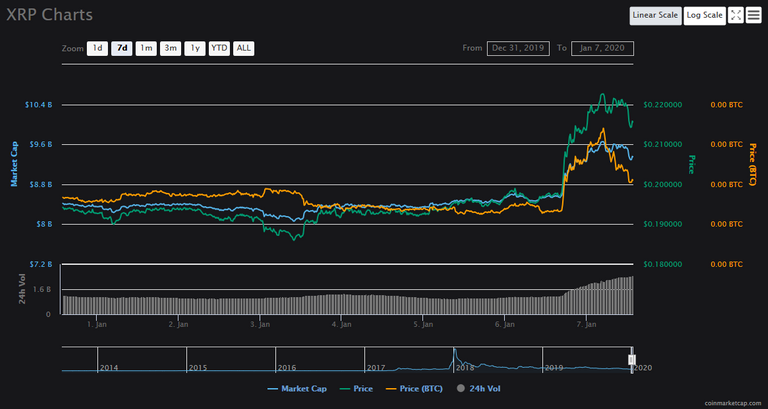This screenshot has height=409, width=768.
Task: Show ALL time range
Action: 244,48
